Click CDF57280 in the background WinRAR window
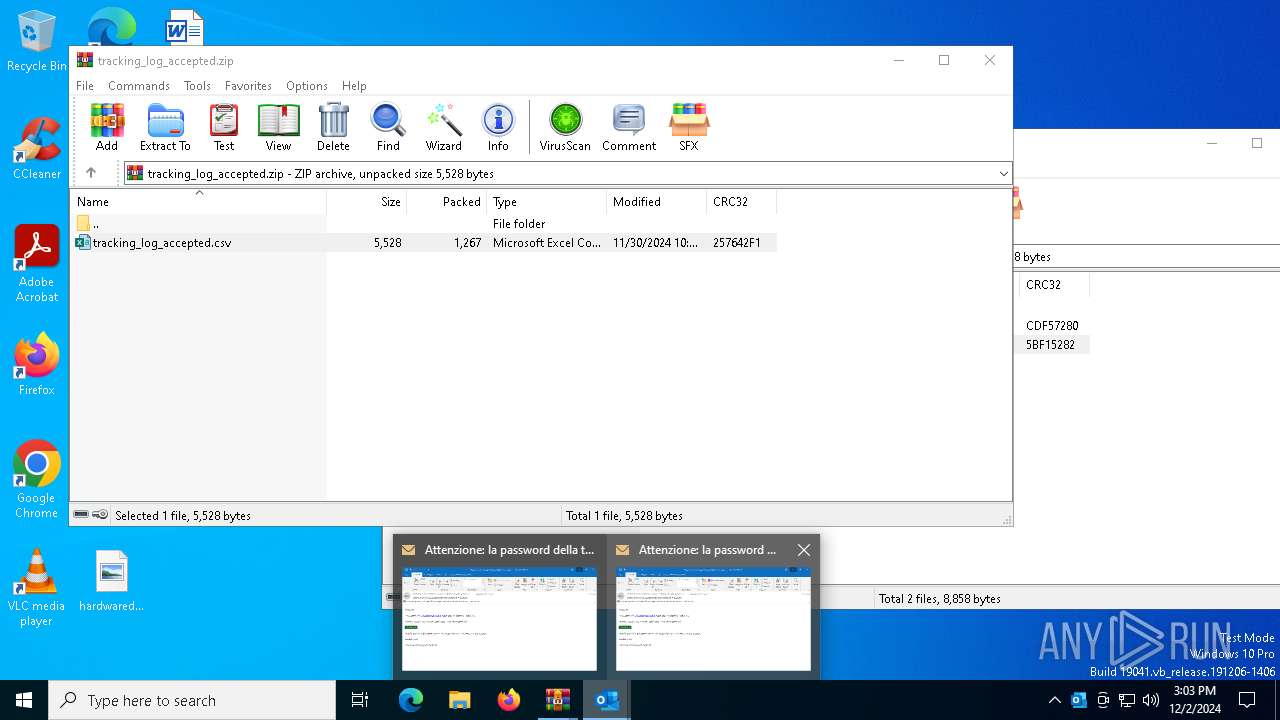 1052,326
